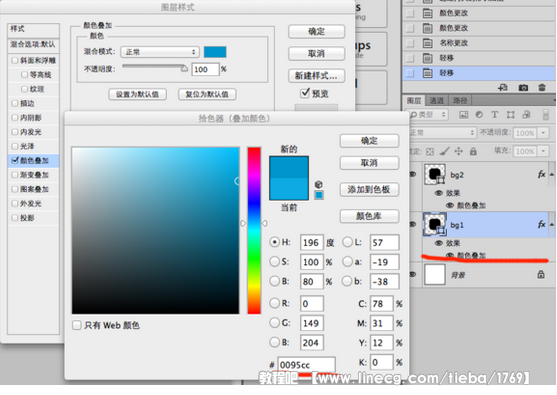557x395 pixels.
Task: Open the 混合模式 blend mode dropdown
Action: [159, 52]
